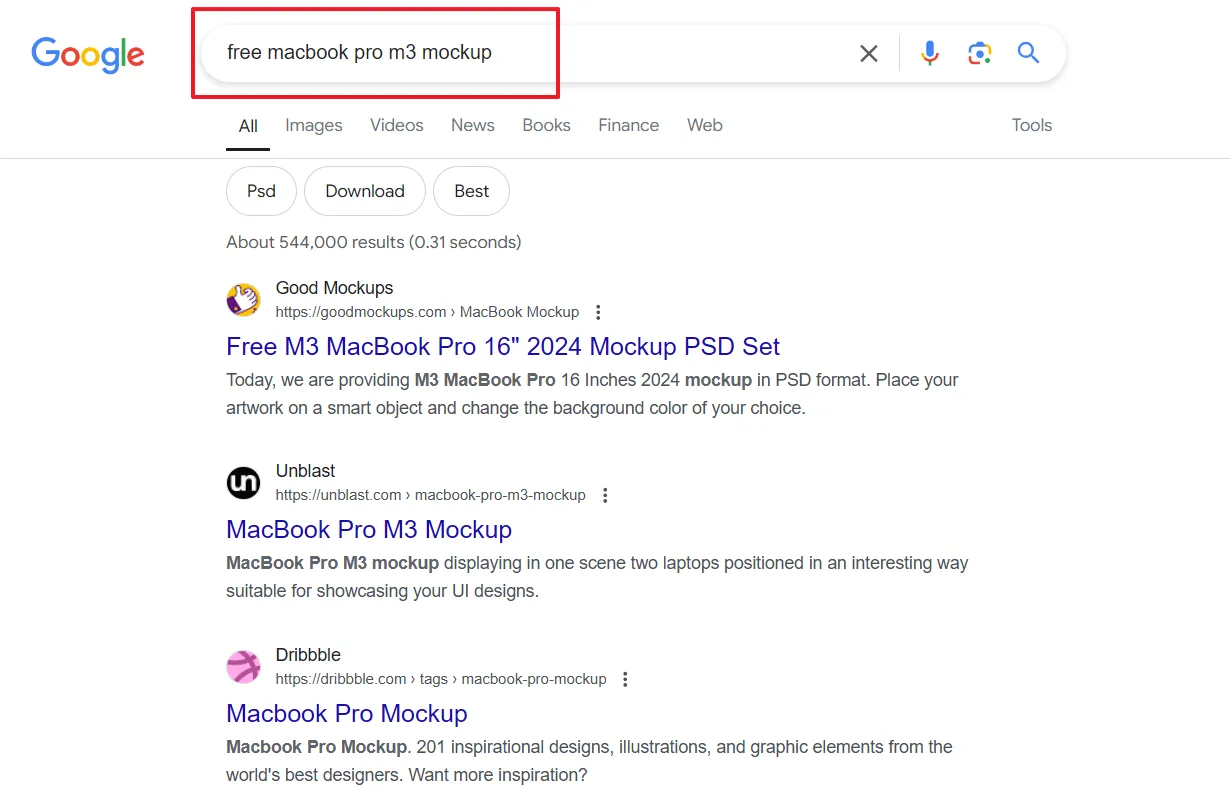
Task: Select the Psd filter chip
Action: click(x=261, y=191)
